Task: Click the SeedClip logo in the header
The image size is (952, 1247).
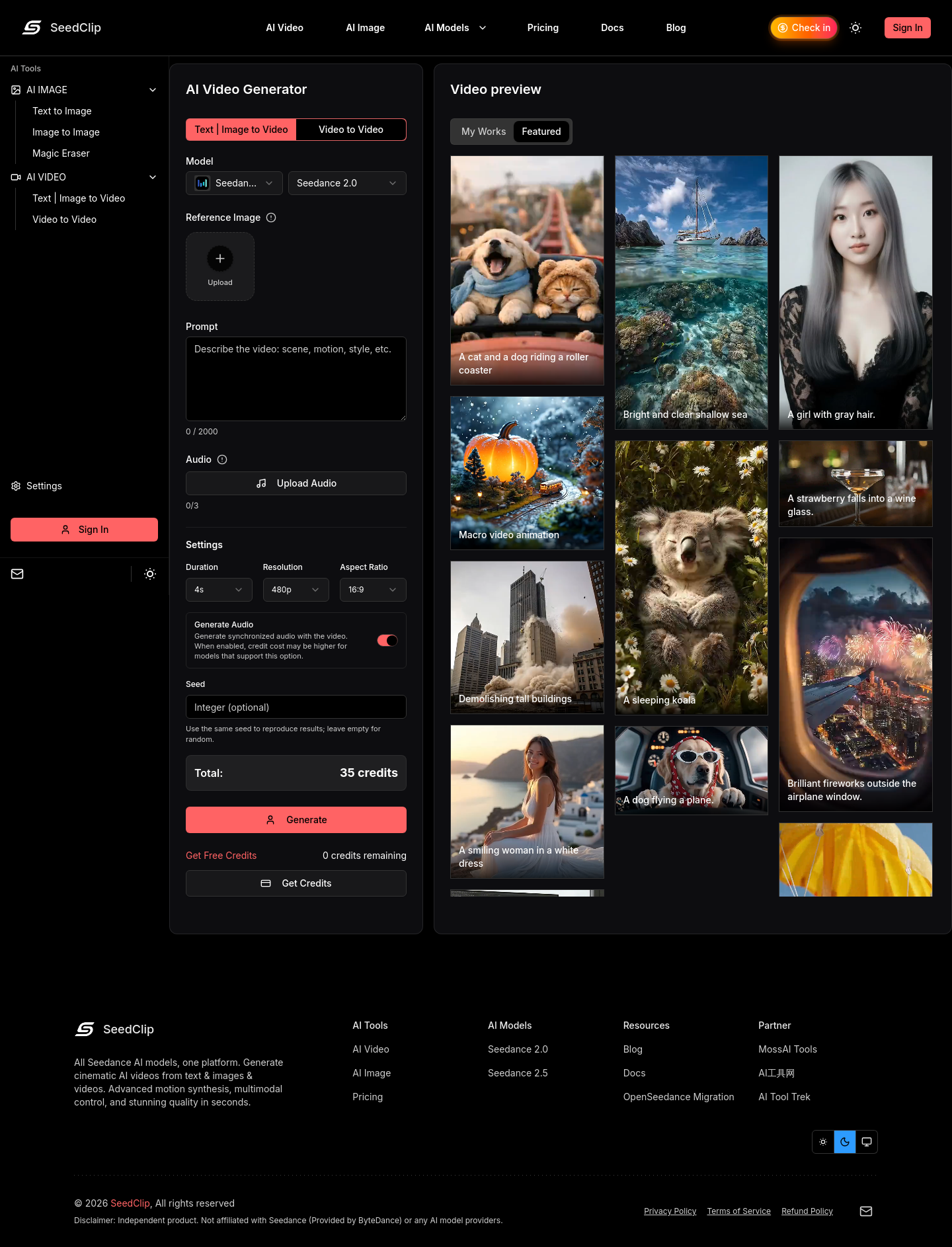Action: point(61,28)
